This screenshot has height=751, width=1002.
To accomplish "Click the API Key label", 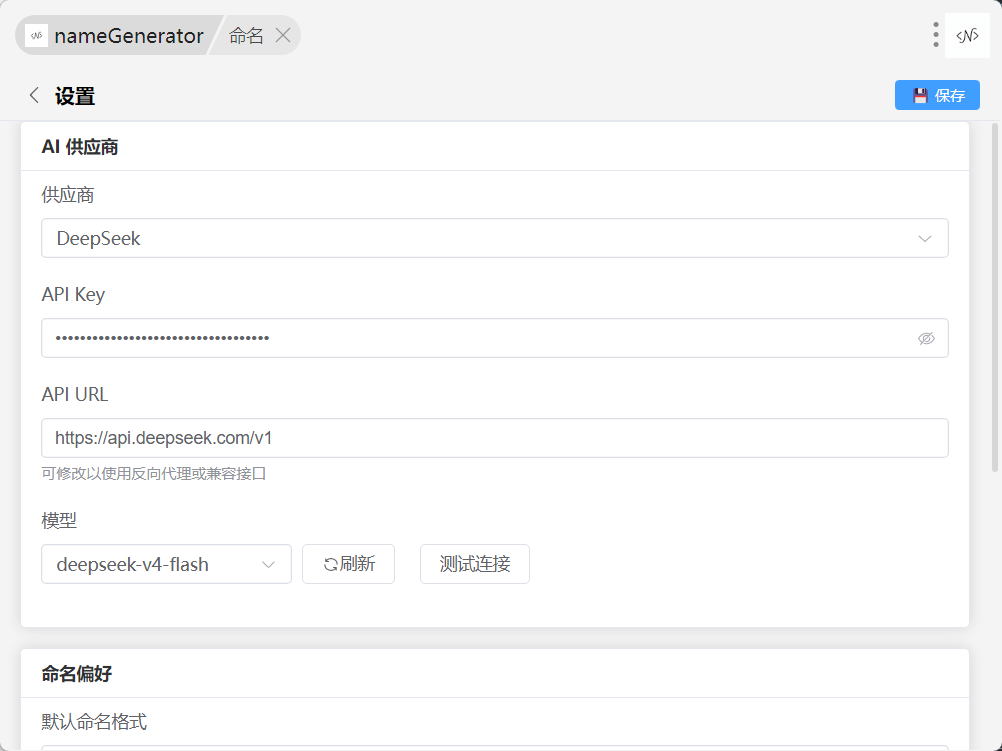I will click(73, 295).
